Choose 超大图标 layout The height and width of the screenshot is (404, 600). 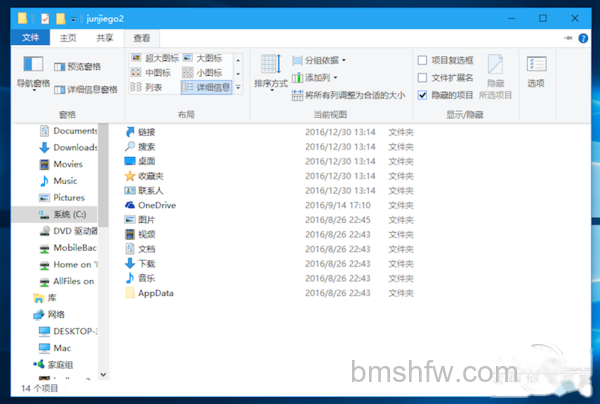pos(155,58)
